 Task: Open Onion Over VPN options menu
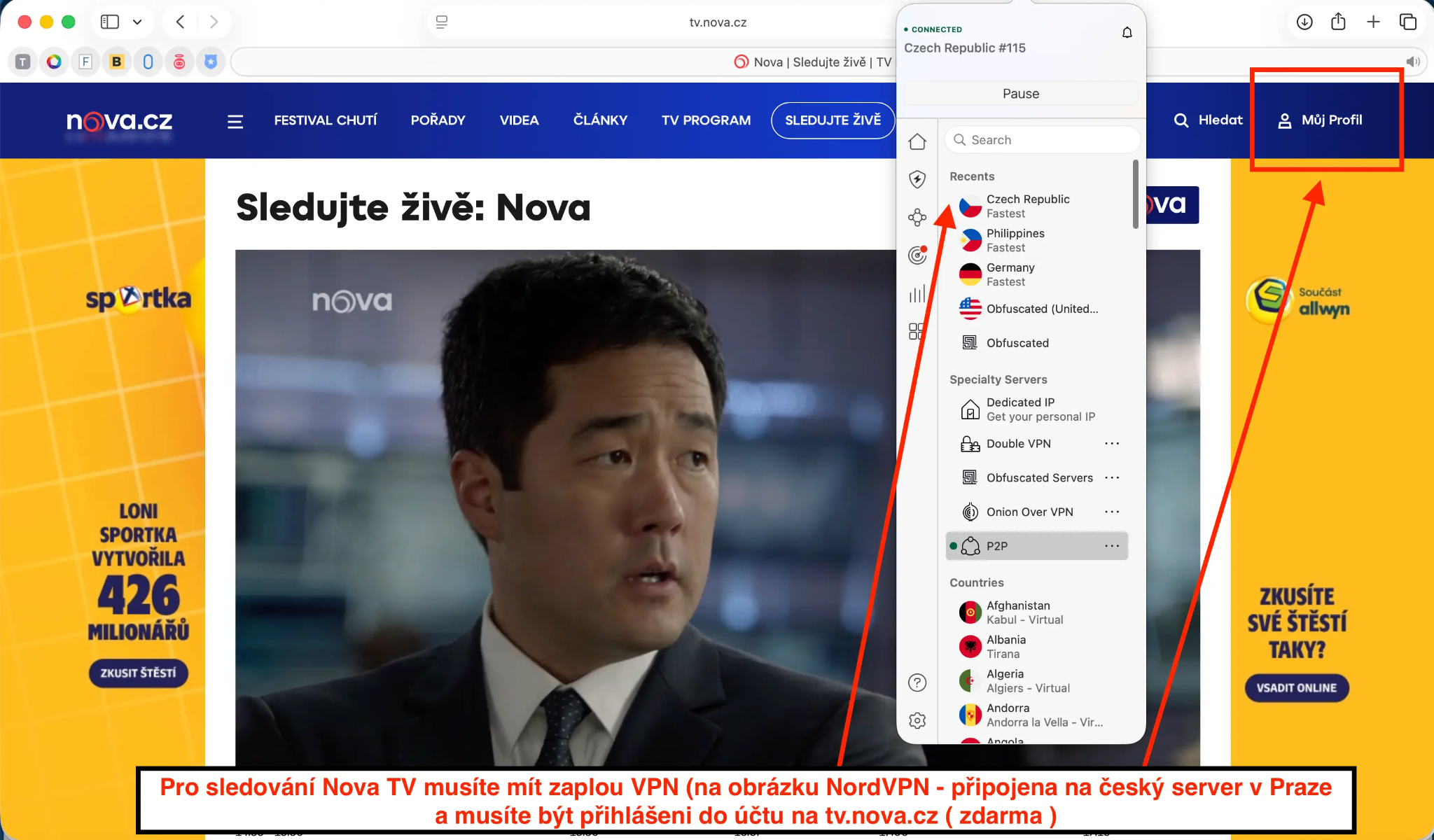(x=1113, y=512)
